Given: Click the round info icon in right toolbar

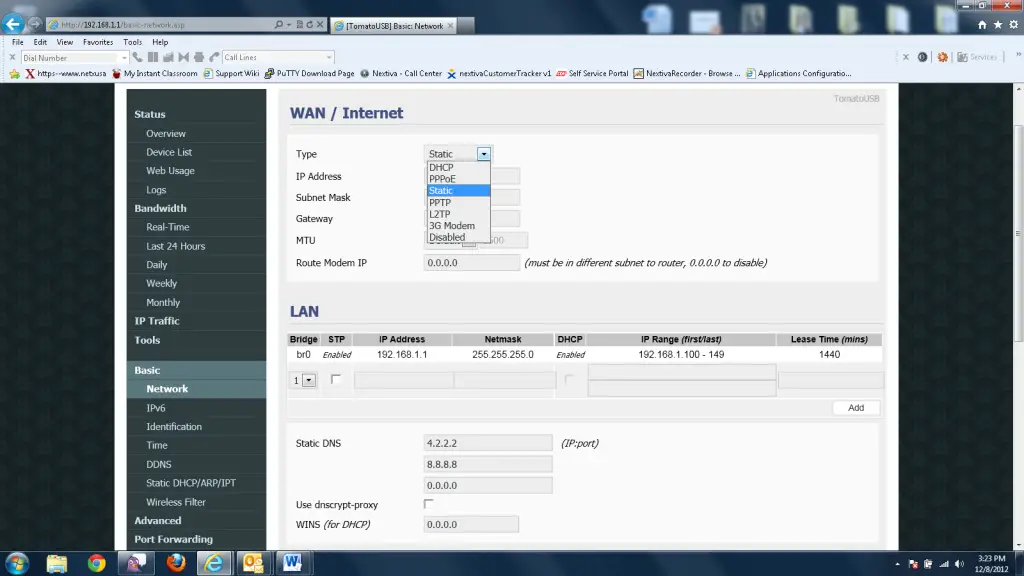Looking at the screenshot, I should click(x=922, y=57).
